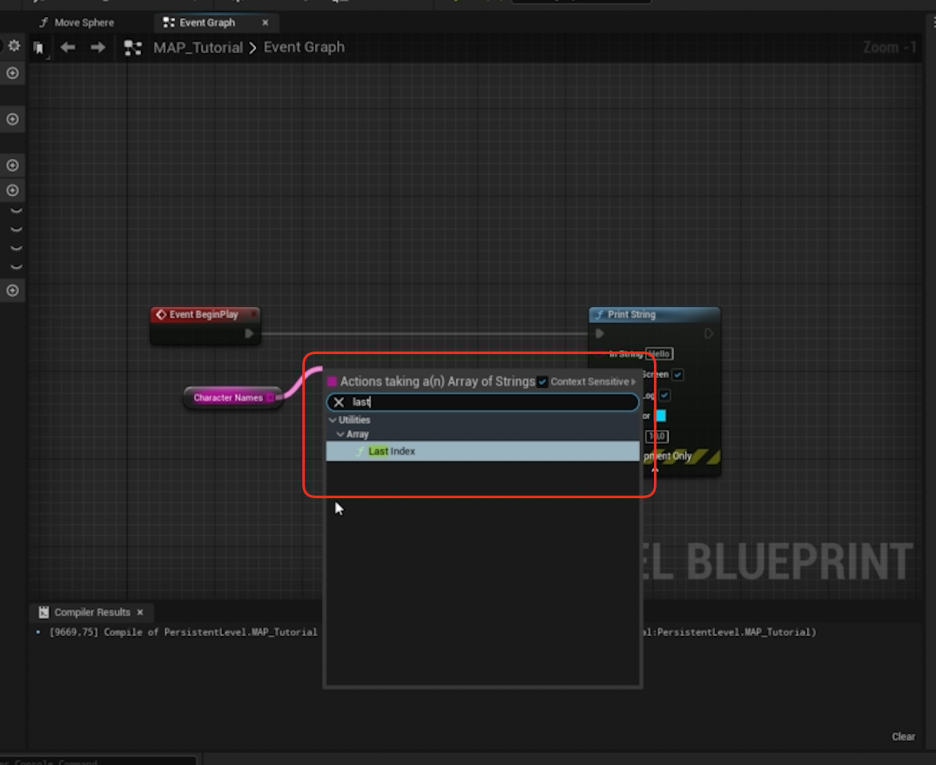Toggle Print to Log checkbox
936x765 pixels.
(x=664, y=395)
